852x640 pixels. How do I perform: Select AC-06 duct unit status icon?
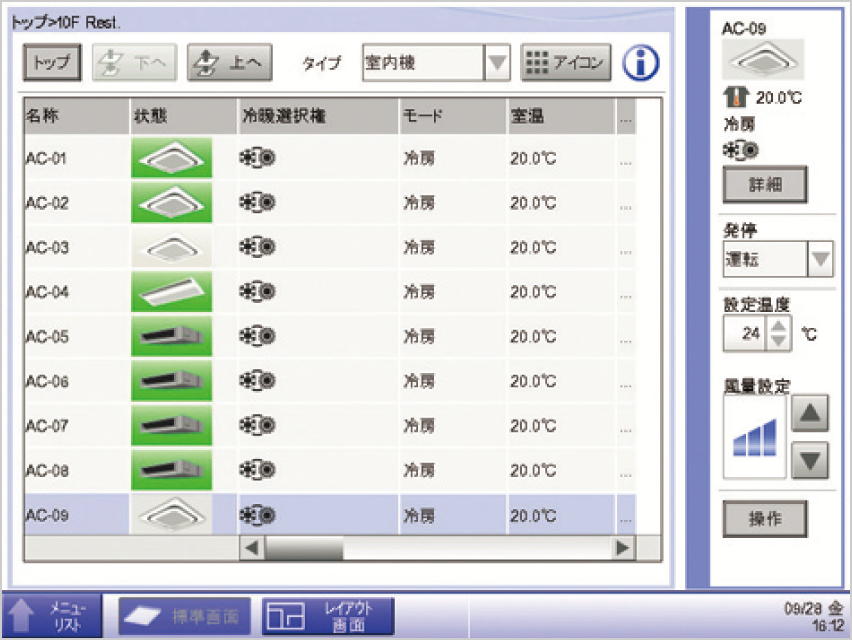[172, 381]
